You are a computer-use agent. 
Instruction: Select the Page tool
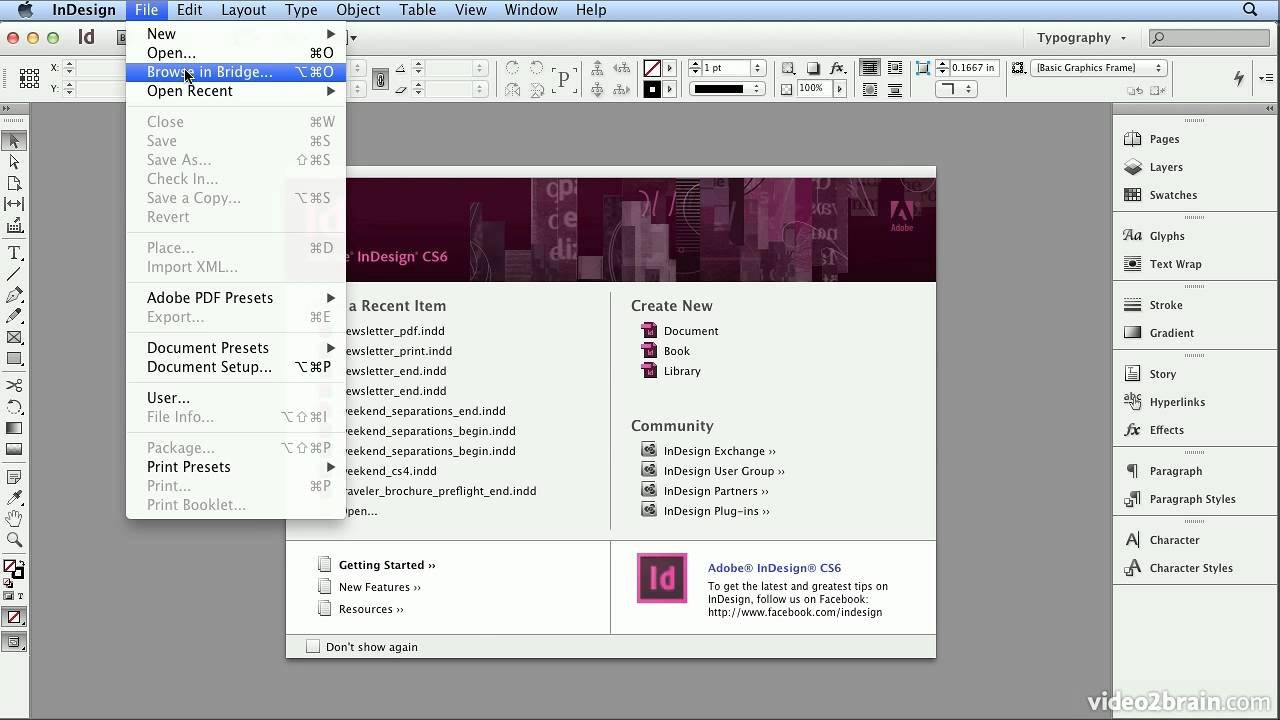point(14,184)
